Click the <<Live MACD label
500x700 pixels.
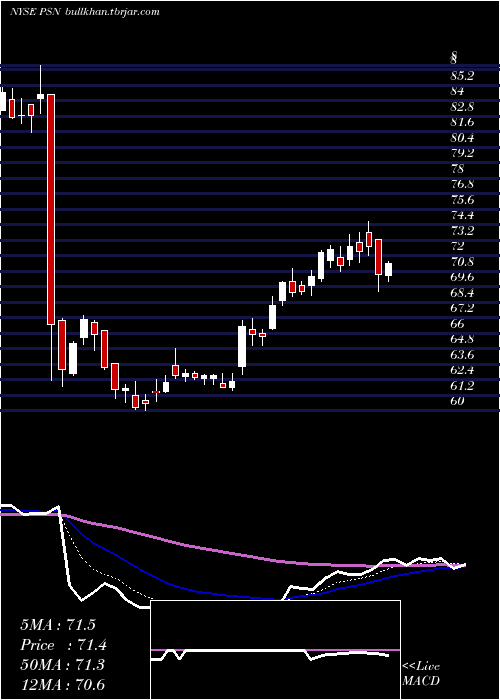421,674
